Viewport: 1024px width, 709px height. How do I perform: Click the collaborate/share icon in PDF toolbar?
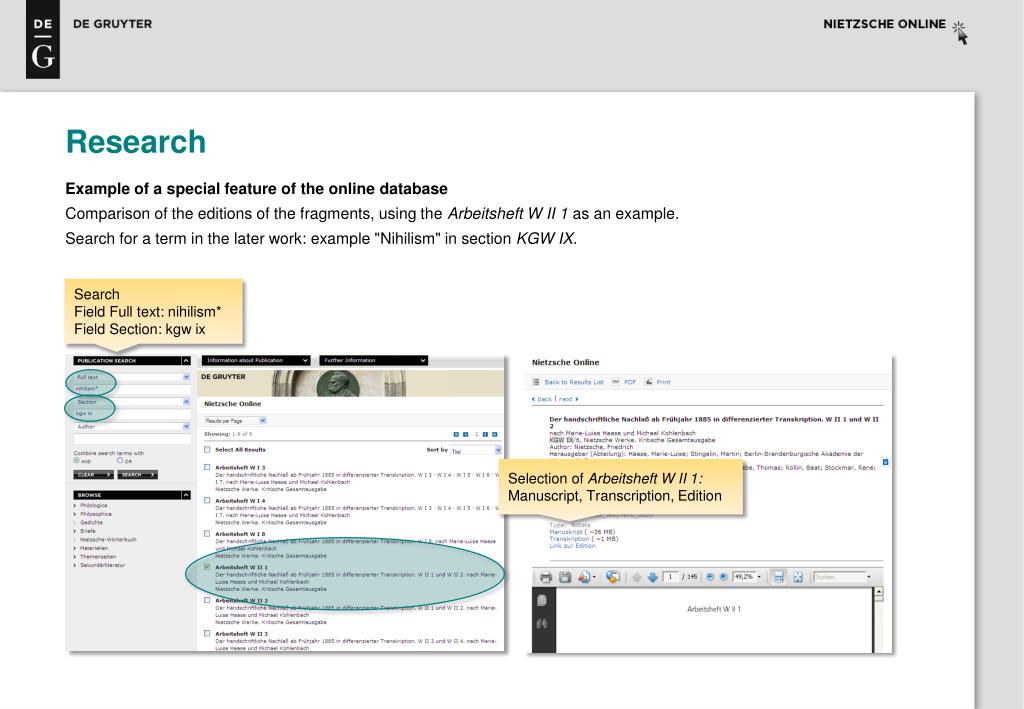[x=613, y=577]
